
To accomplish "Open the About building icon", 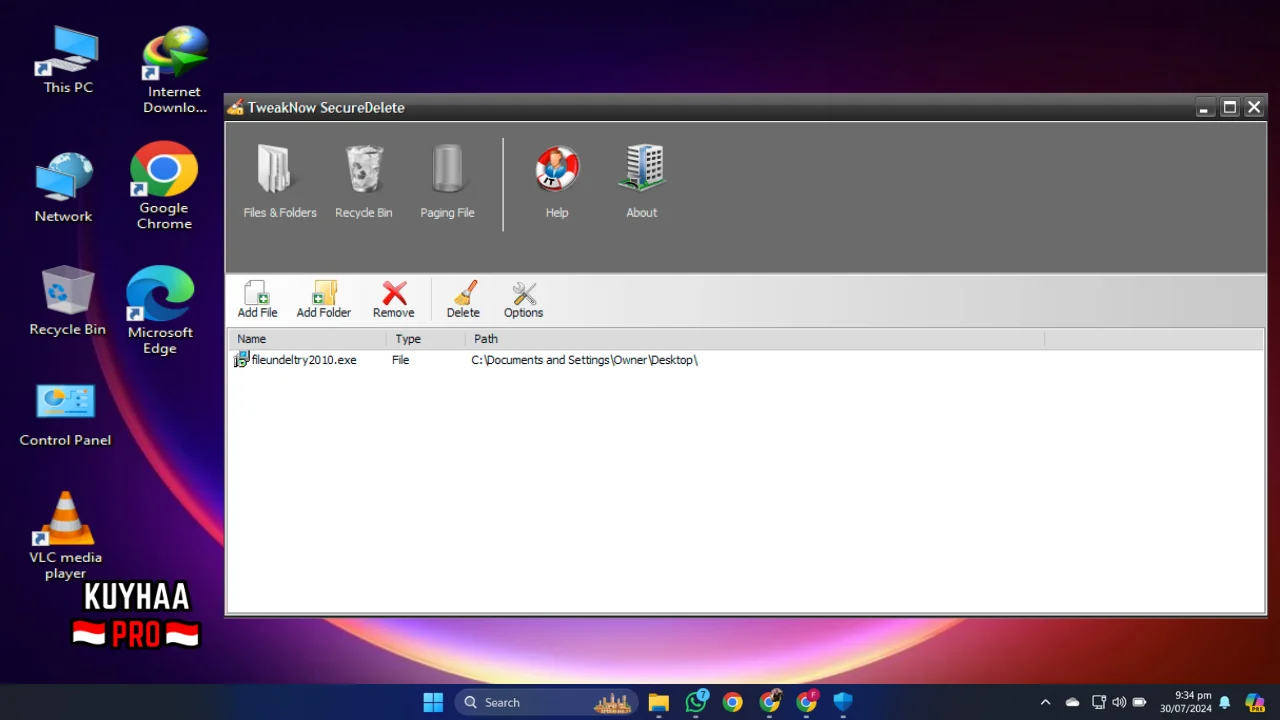I will pos(641,182).
